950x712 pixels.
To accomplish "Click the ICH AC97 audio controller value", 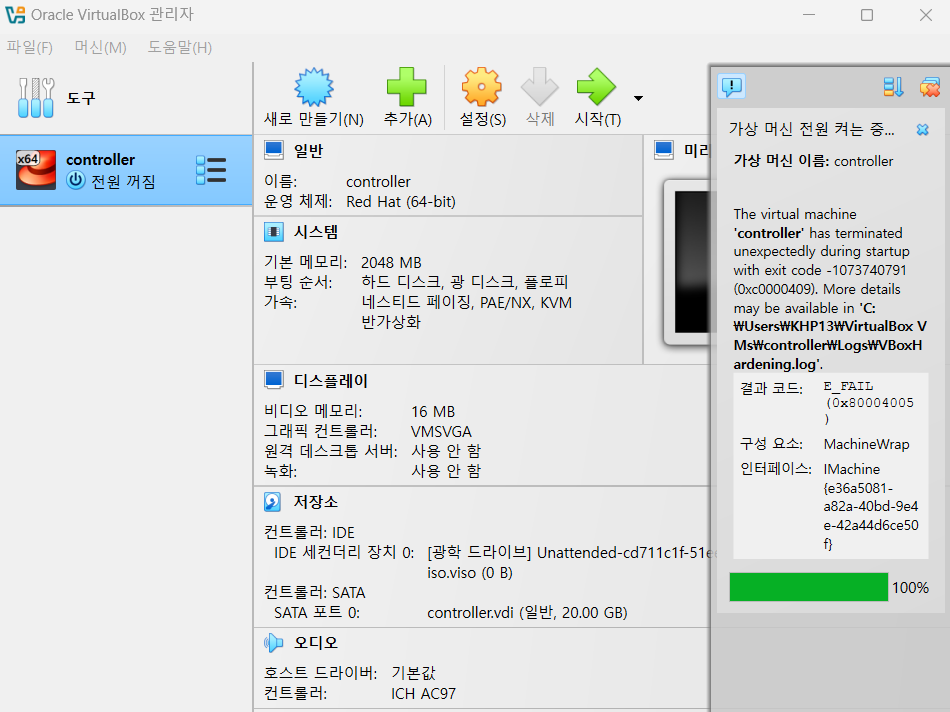I will point(423,693).
